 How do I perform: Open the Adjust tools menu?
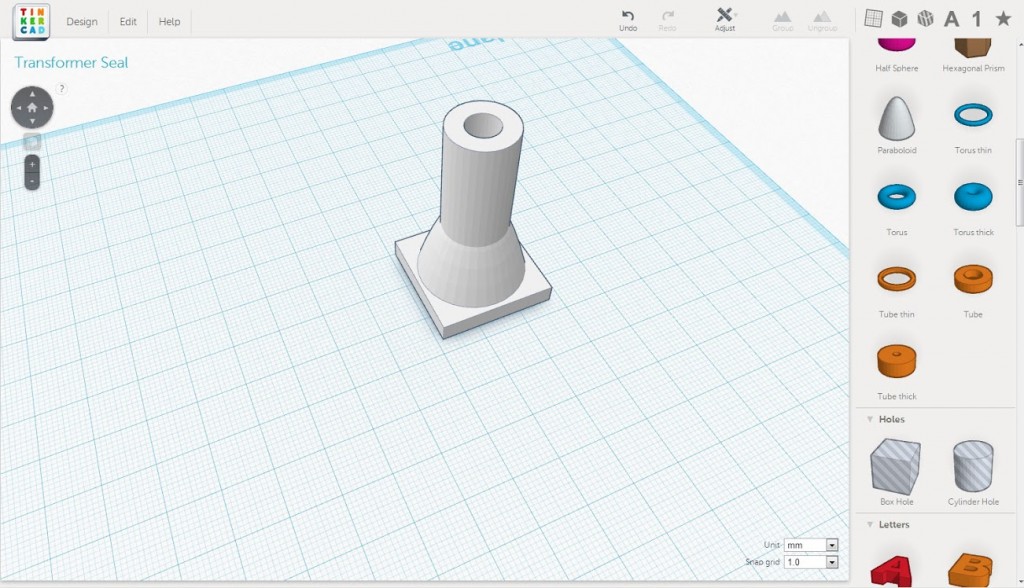pos(725,15)
